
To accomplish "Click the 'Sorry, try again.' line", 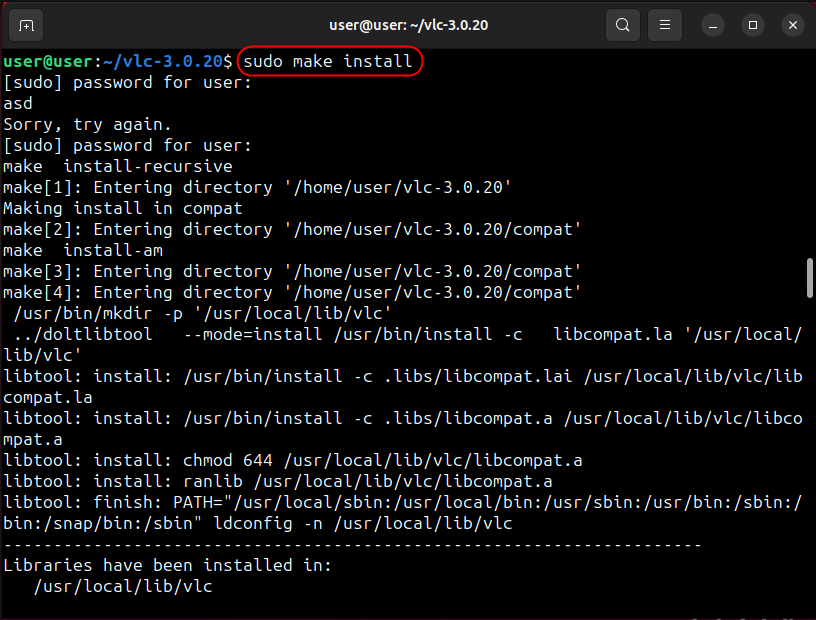I will click(x=87, y=124).
